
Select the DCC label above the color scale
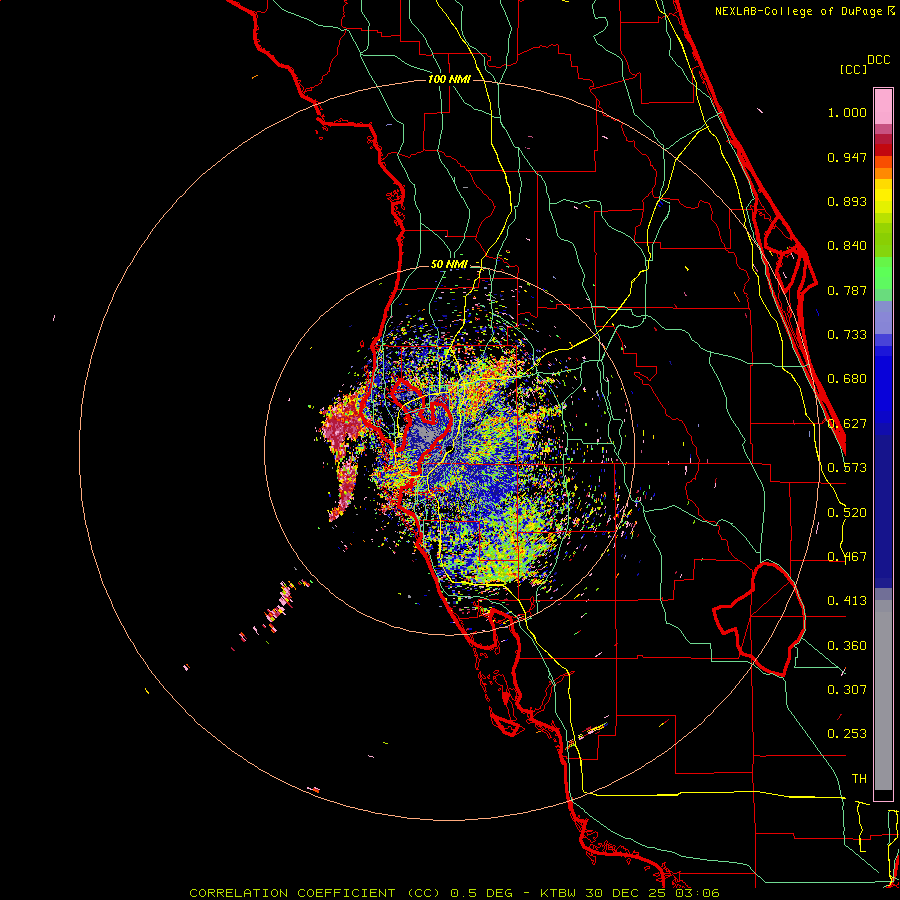tap(879, 60)
